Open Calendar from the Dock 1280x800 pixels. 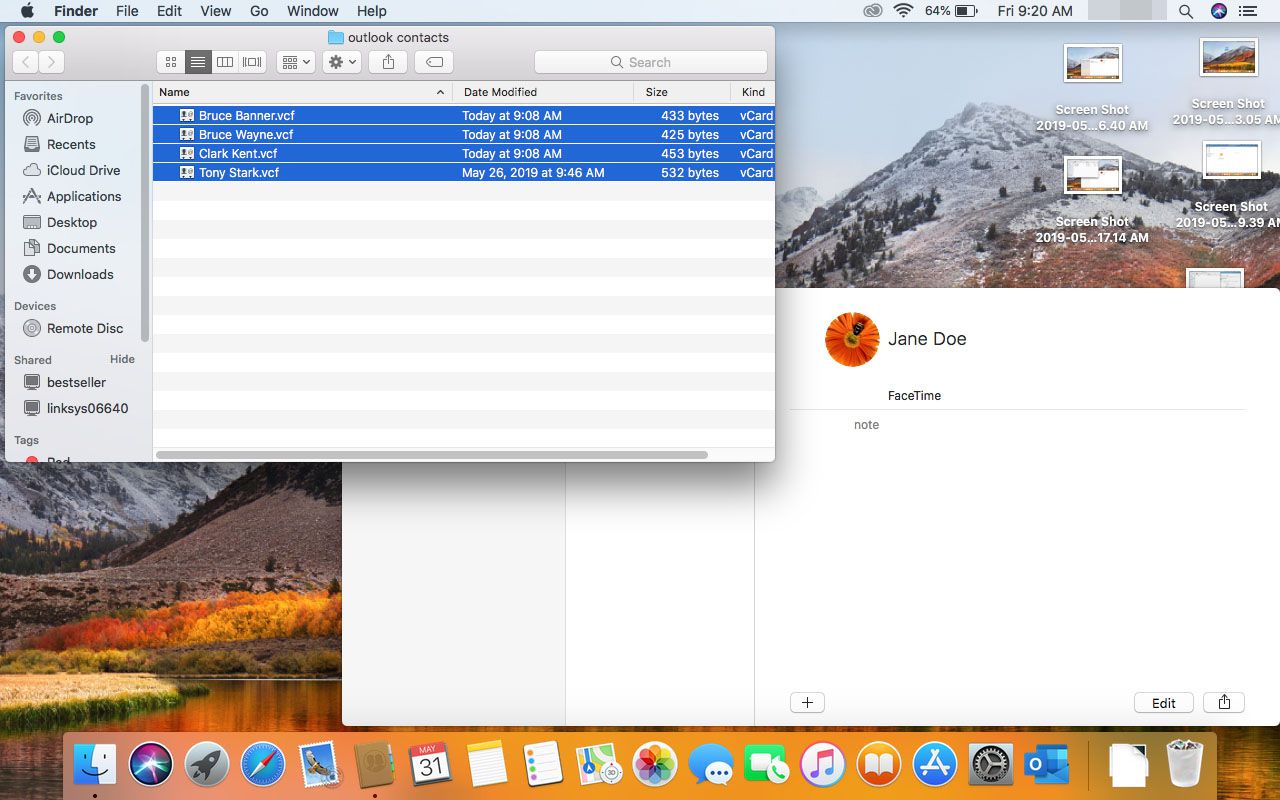point(431,765)
